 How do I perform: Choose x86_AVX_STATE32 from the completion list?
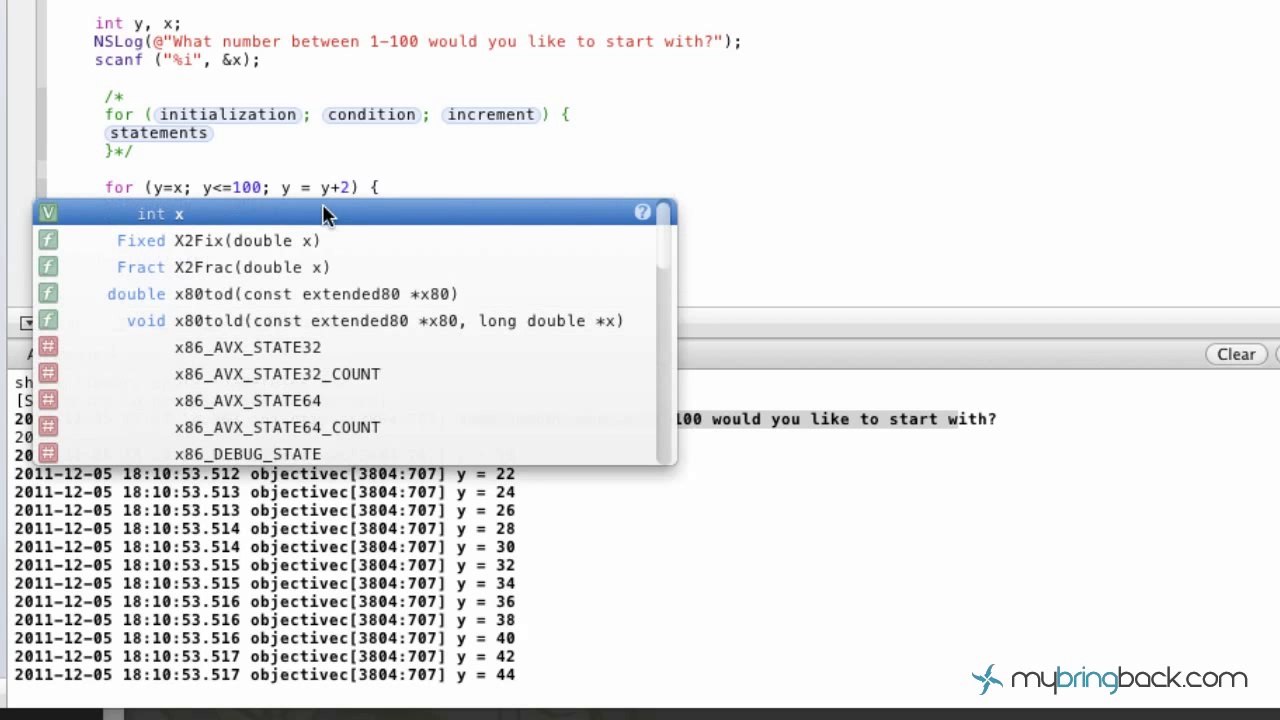[345, 347]
